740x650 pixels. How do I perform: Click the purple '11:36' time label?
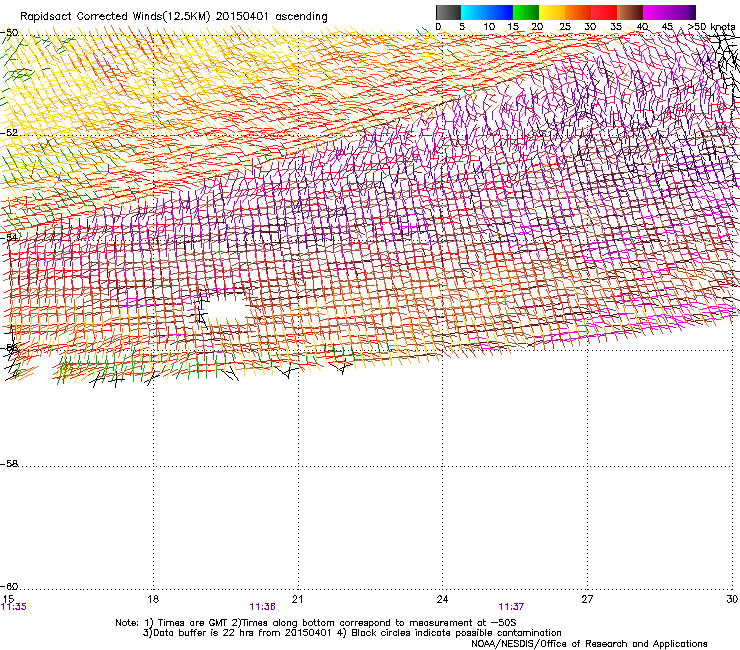tap(262, 607)
